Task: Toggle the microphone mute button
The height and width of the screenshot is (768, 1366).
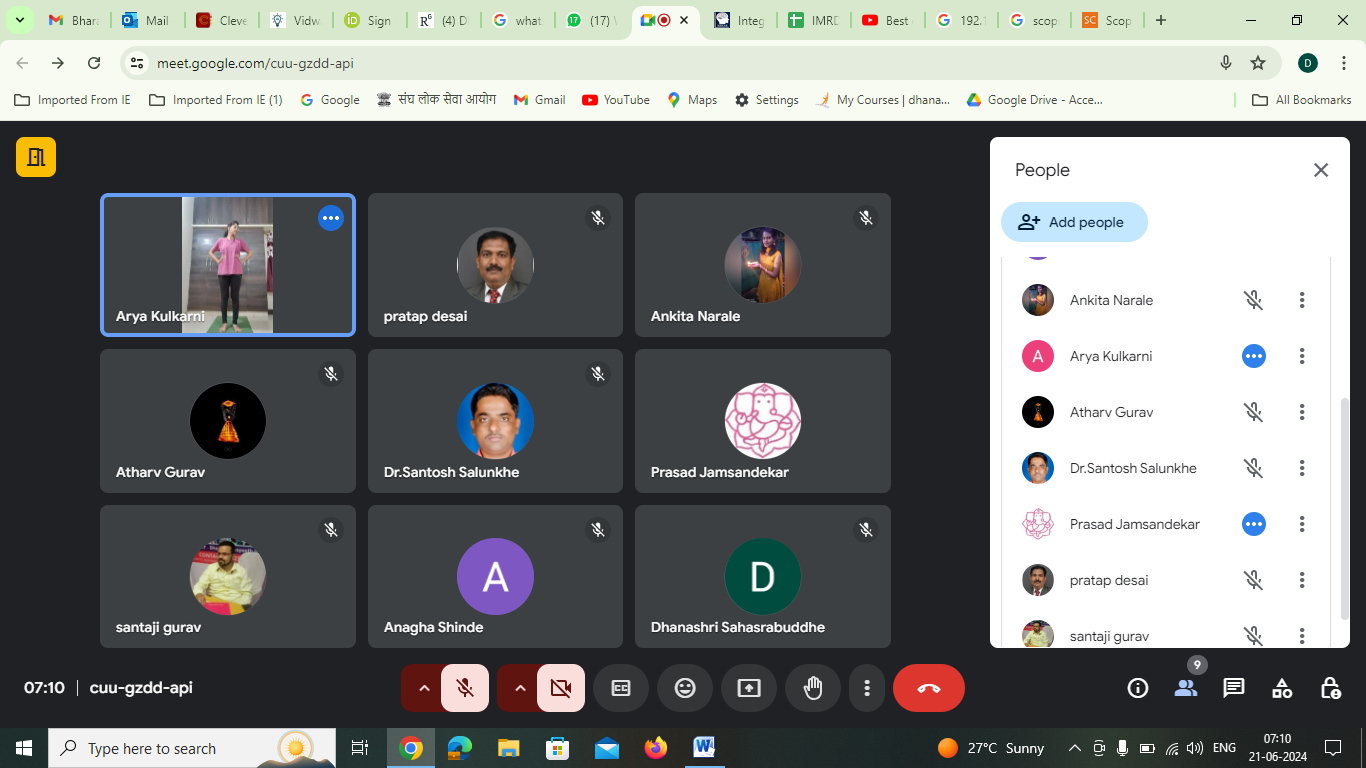Action: [465, 688]
